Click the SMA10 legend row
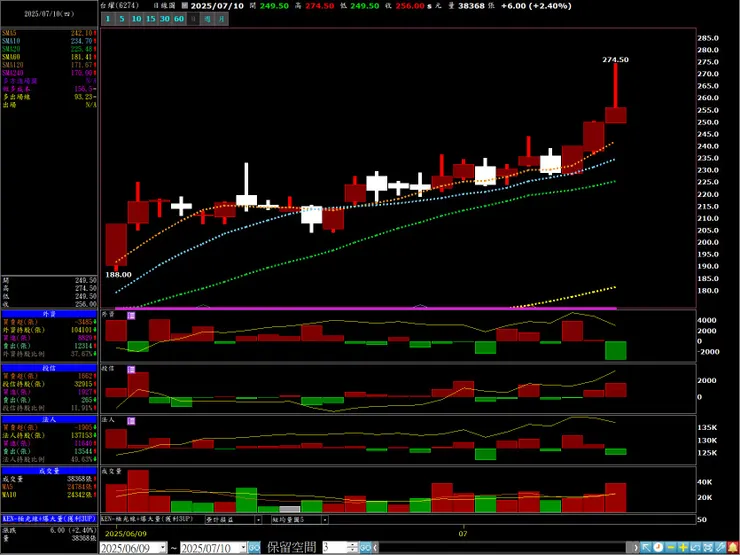The width and height of the screenshot is (740, 555). 49,41
